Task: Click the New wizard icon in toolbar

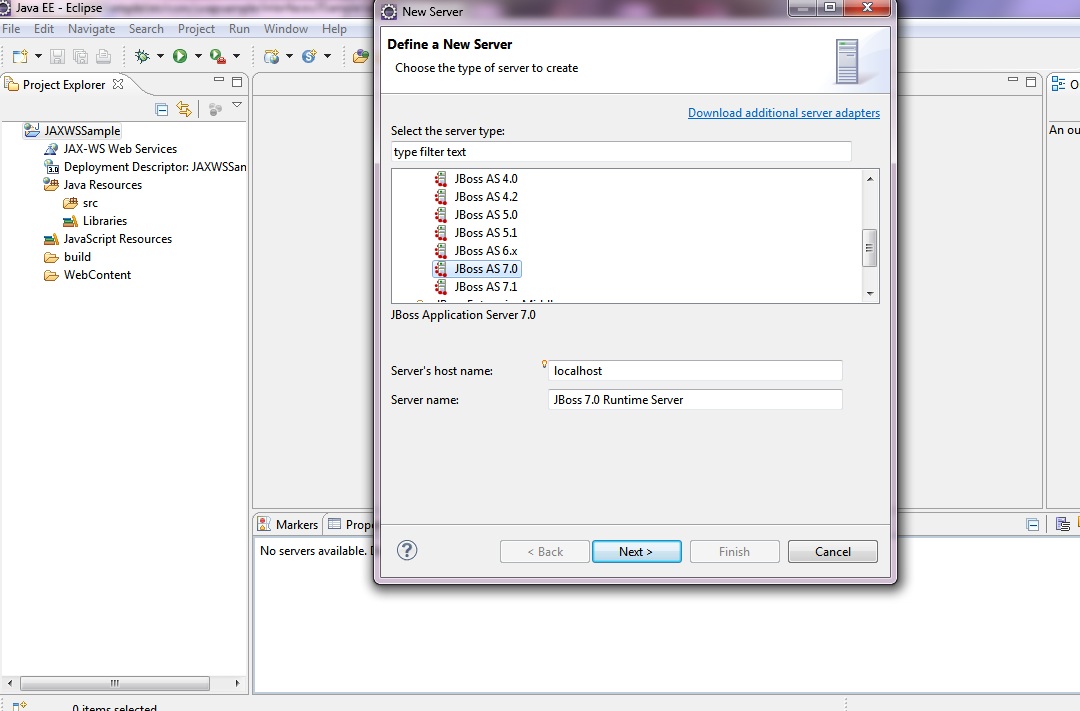Action: (x=20, y=56)
